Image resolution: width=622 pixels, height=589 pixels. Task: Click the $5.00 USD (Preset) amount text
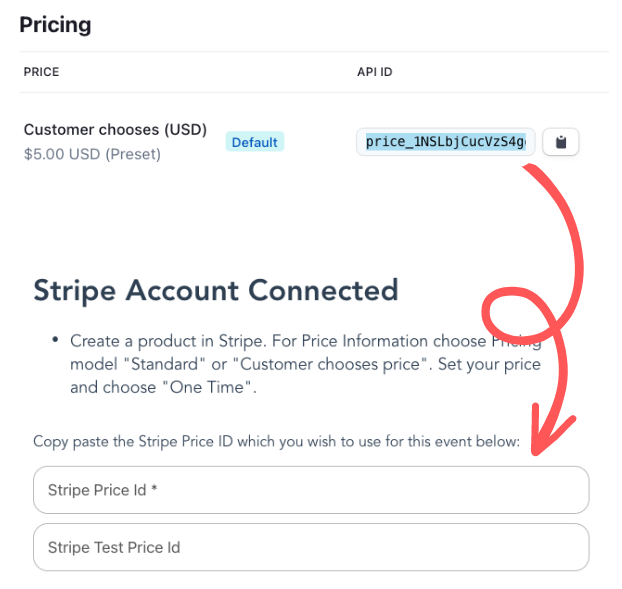click(92, 154)
